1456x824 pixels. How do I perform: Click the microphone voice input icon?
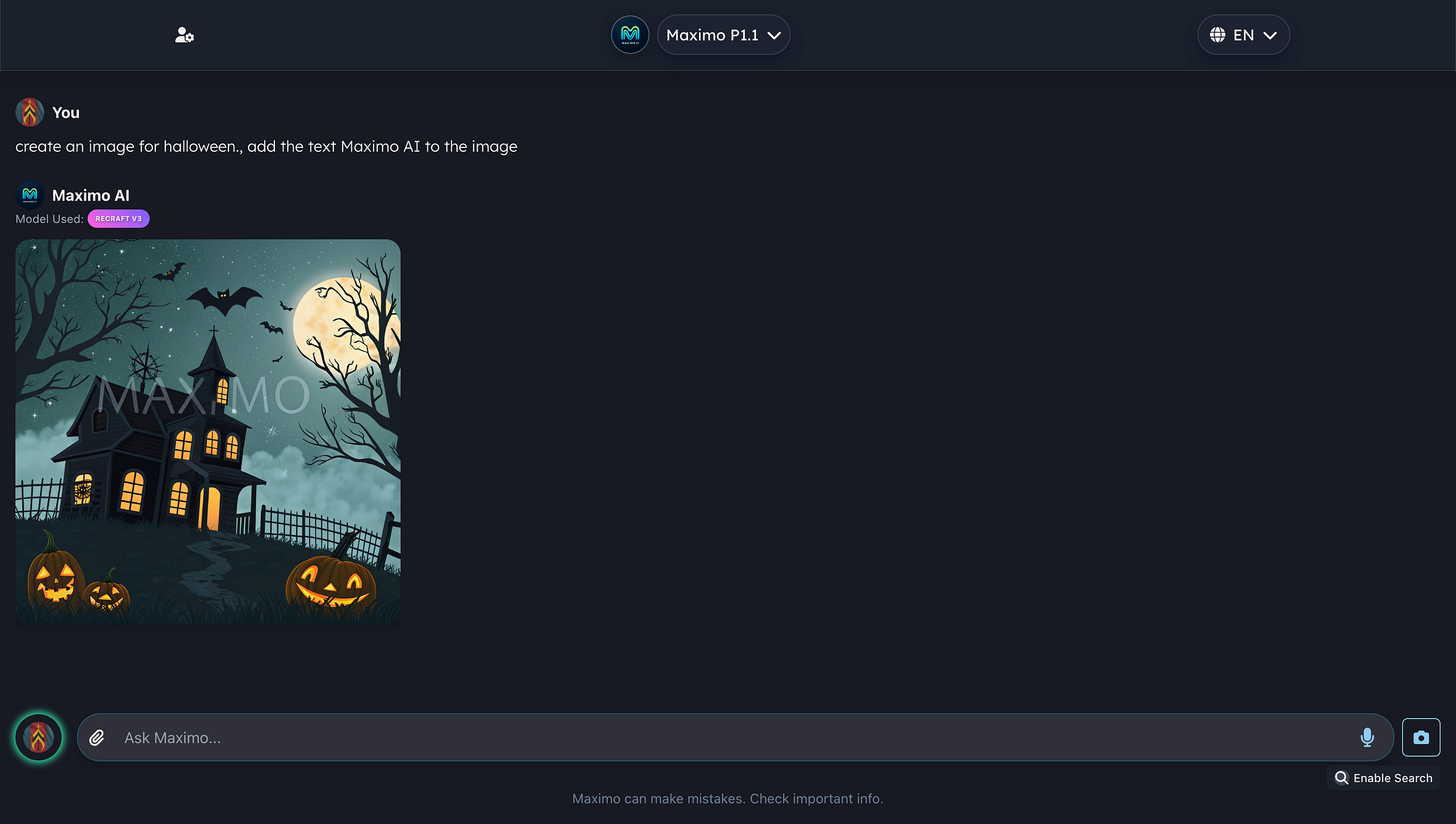(1366, 737)
